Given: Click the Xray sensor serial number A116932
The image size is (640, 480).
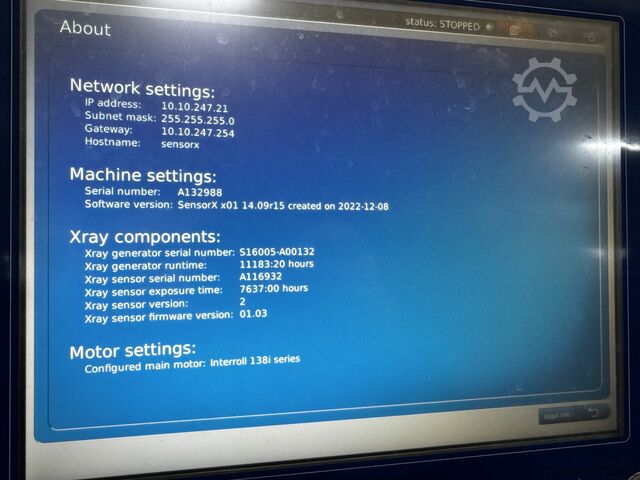Looking at the screenshot, I should click(260, 276).
